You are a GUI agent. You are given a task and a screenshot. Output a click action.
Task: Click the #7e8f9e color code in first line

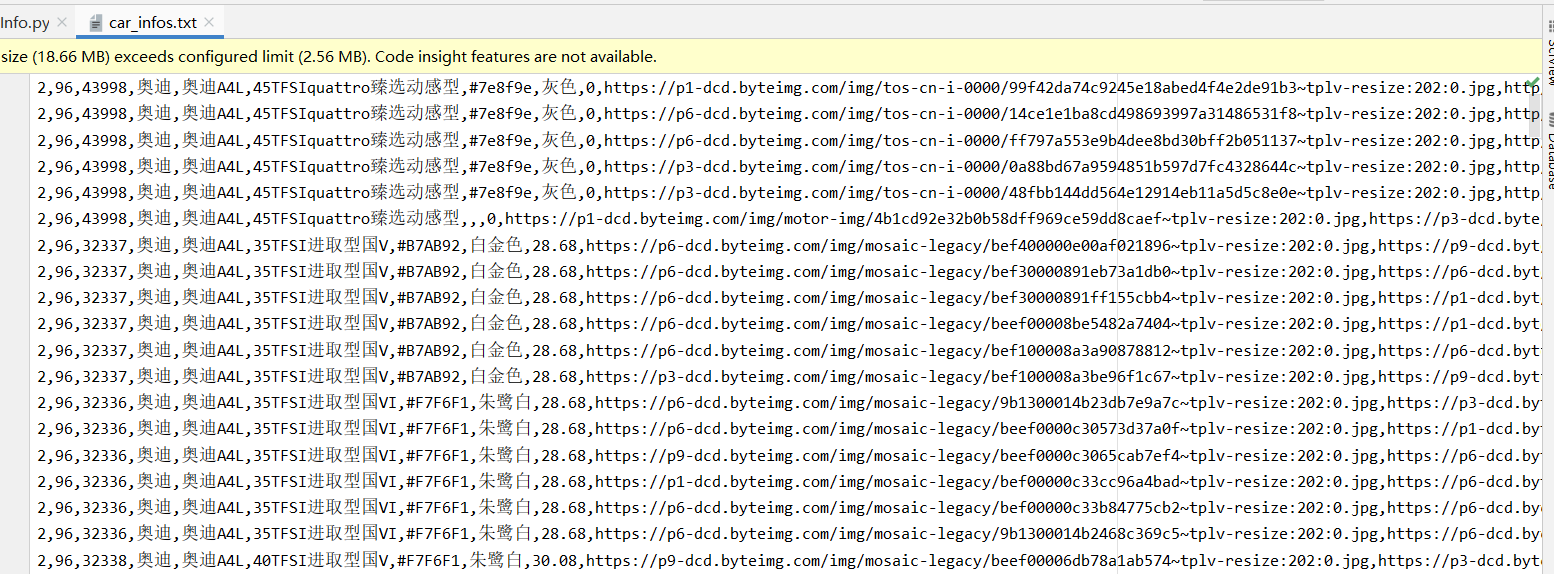pos(501,88)
